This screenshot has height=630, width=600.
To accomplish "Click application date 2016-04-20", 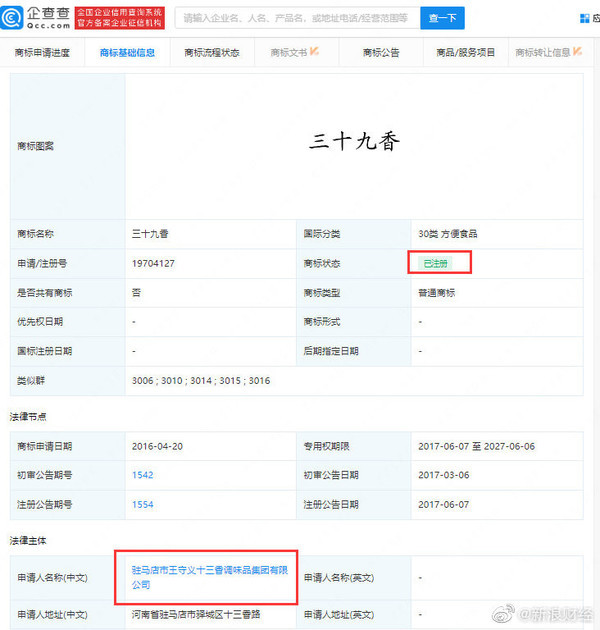I will pos(157,446).
